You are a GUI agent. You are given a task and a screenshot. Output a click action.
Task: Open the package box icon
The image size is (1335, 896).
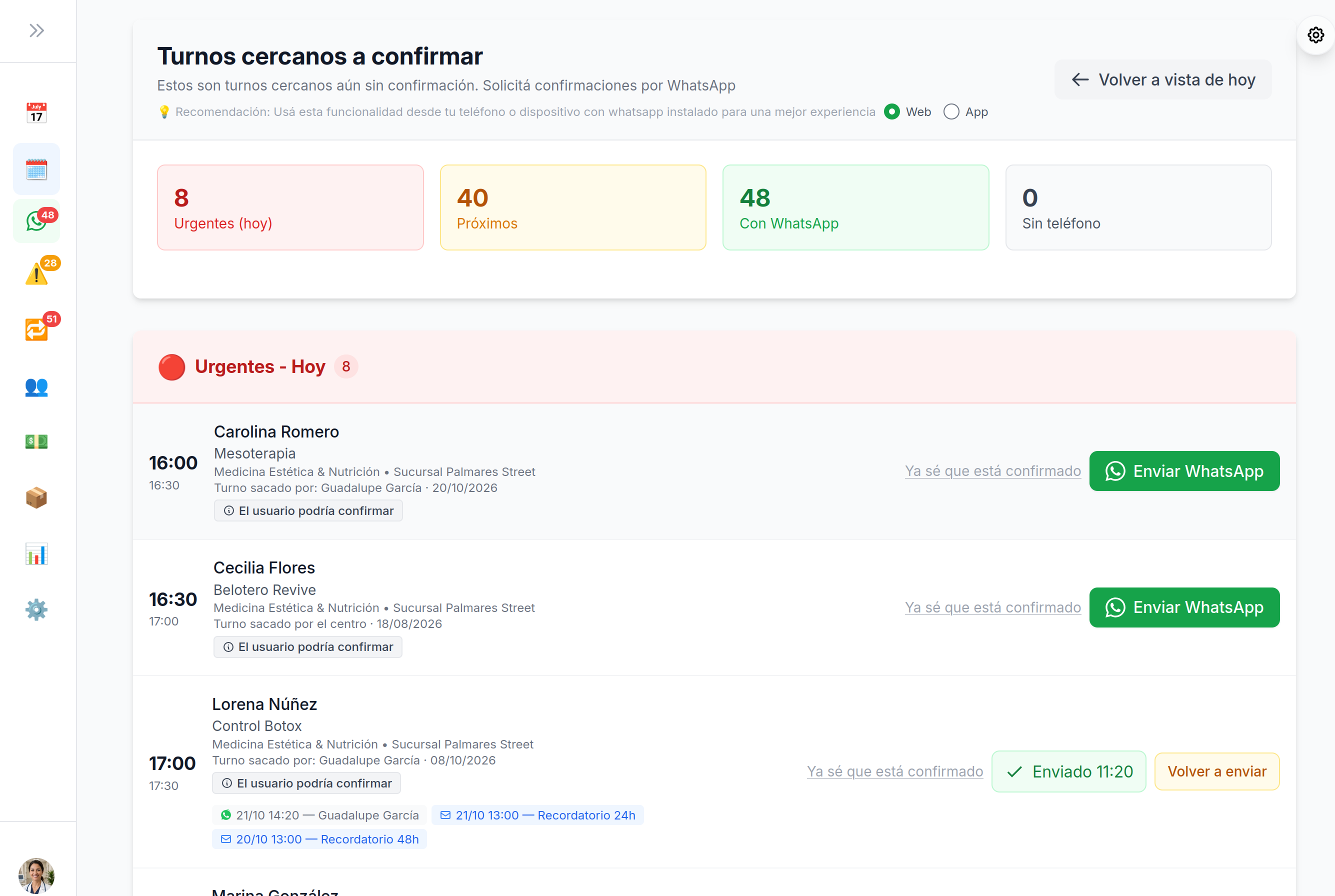[x=36, y=497]
